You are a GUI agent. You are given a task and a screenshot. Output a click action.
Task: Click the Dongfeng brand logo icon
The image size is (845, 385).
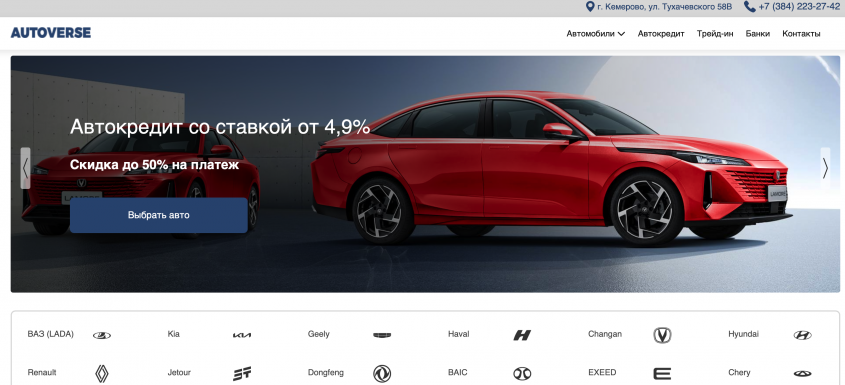[x=382, y=374]
